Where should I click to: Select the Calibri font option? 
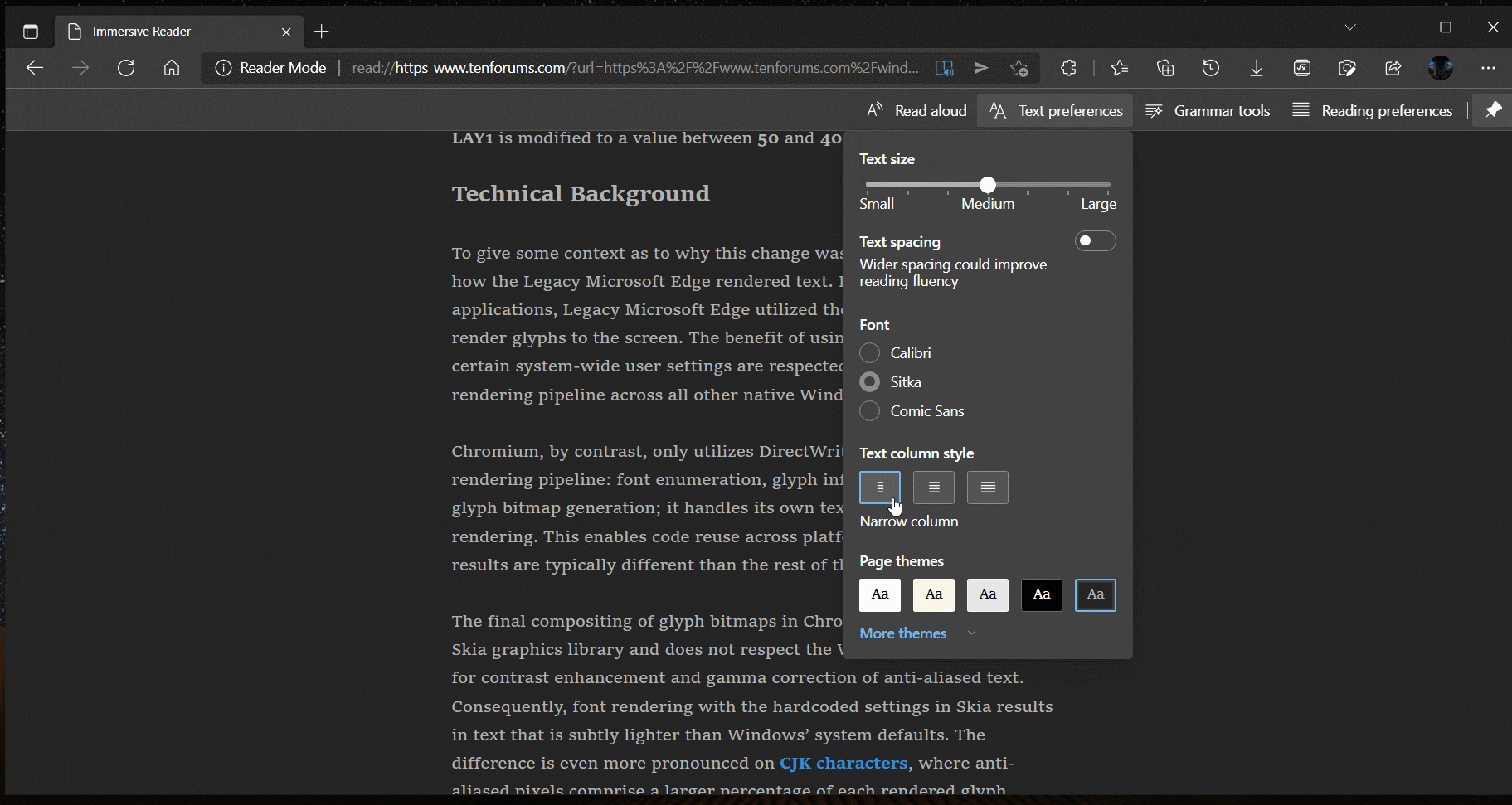[870, 353]
